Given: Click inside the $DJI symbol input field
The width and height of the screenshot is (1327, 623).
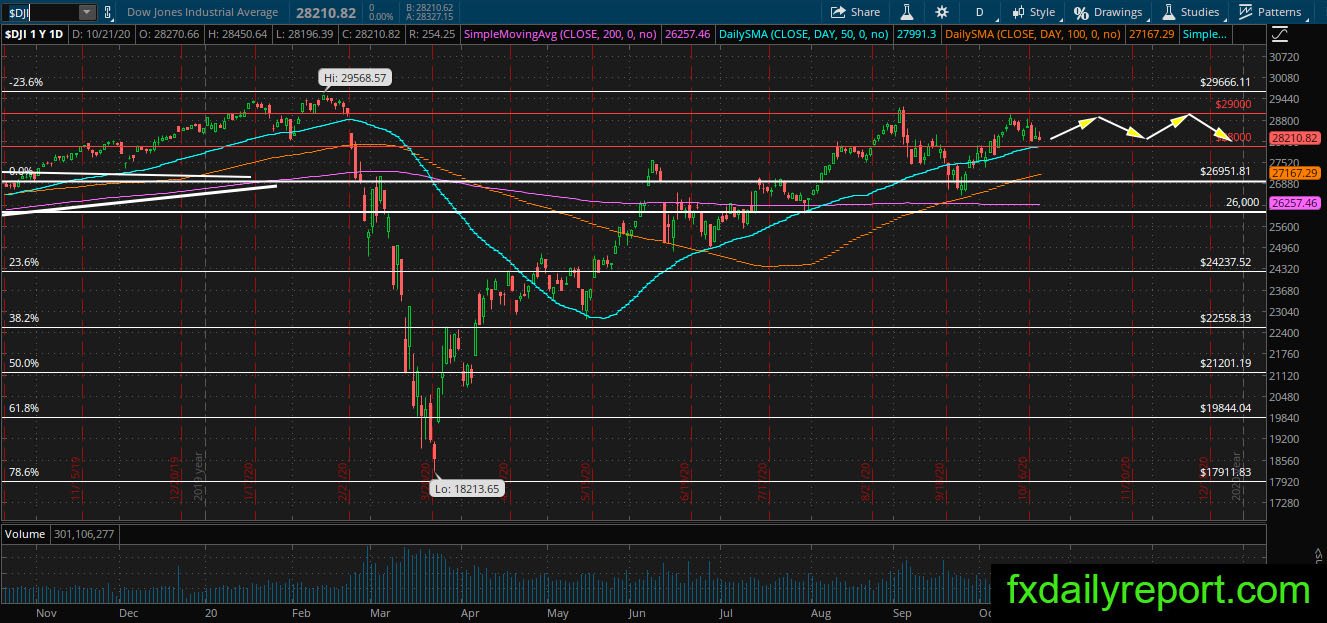Looking at the screenshot, I should [x=40, y=12].
